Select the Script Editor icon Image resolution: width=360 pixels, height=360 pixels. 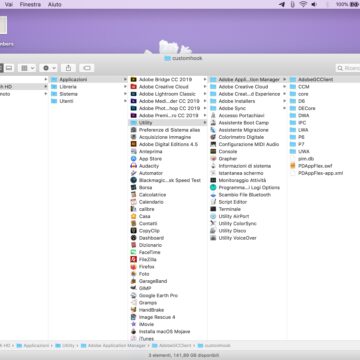tap(213, 202)
